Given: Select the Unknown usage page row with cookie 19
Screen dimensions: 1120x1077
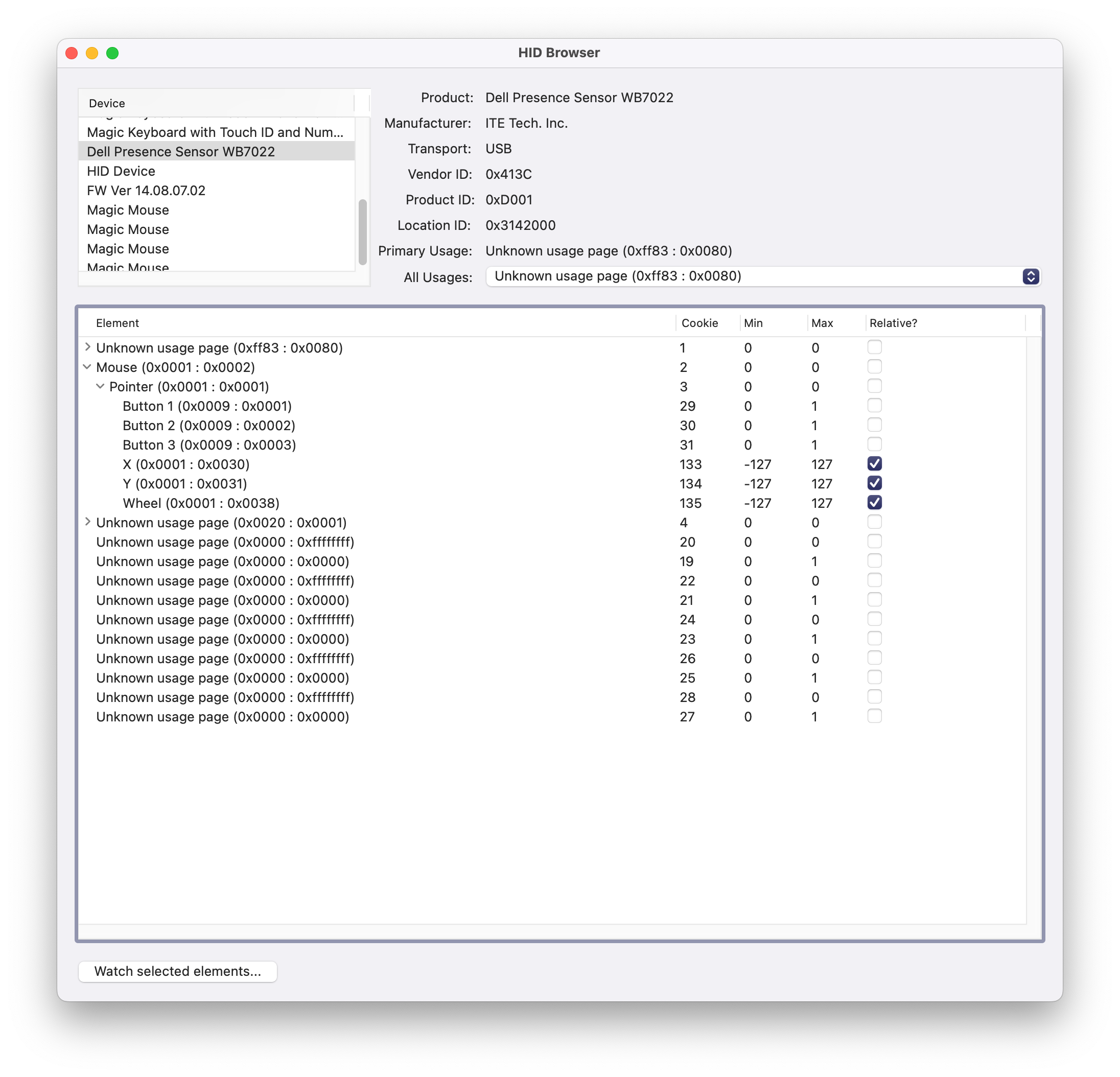Looking at the screenshot, I should (x=552, y=561).
